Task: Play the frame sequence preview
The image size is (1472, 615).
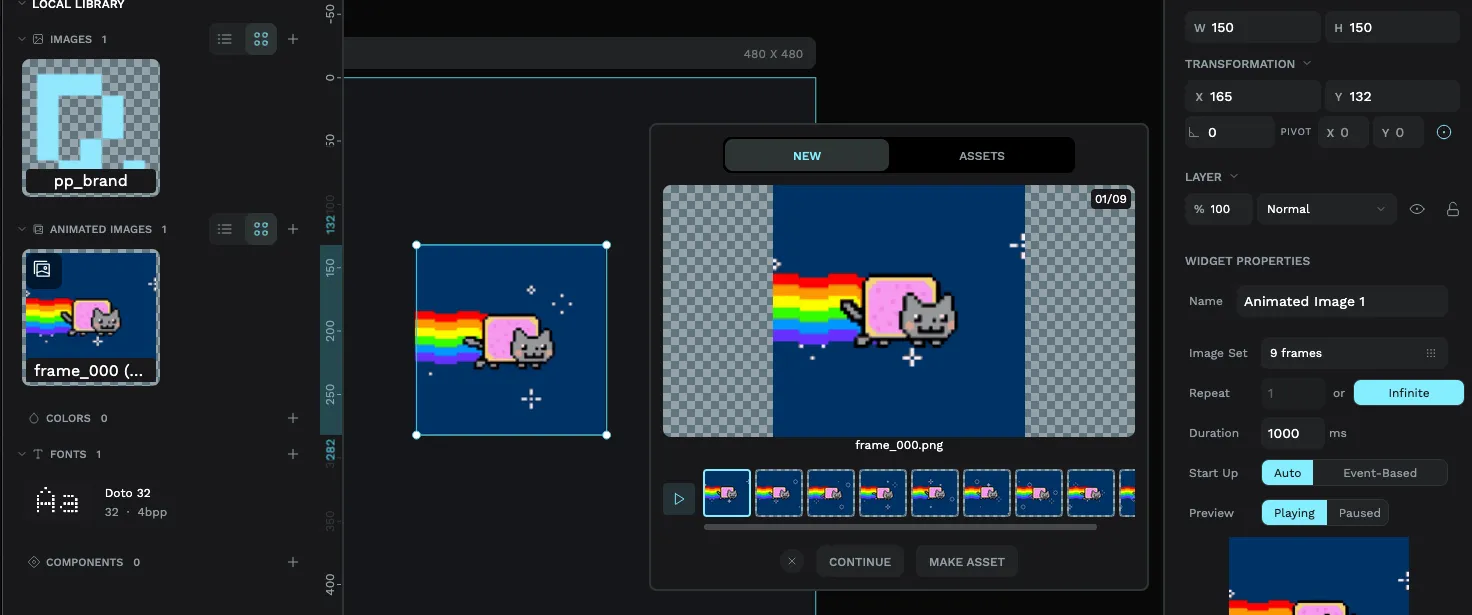Action: (679, 498)
